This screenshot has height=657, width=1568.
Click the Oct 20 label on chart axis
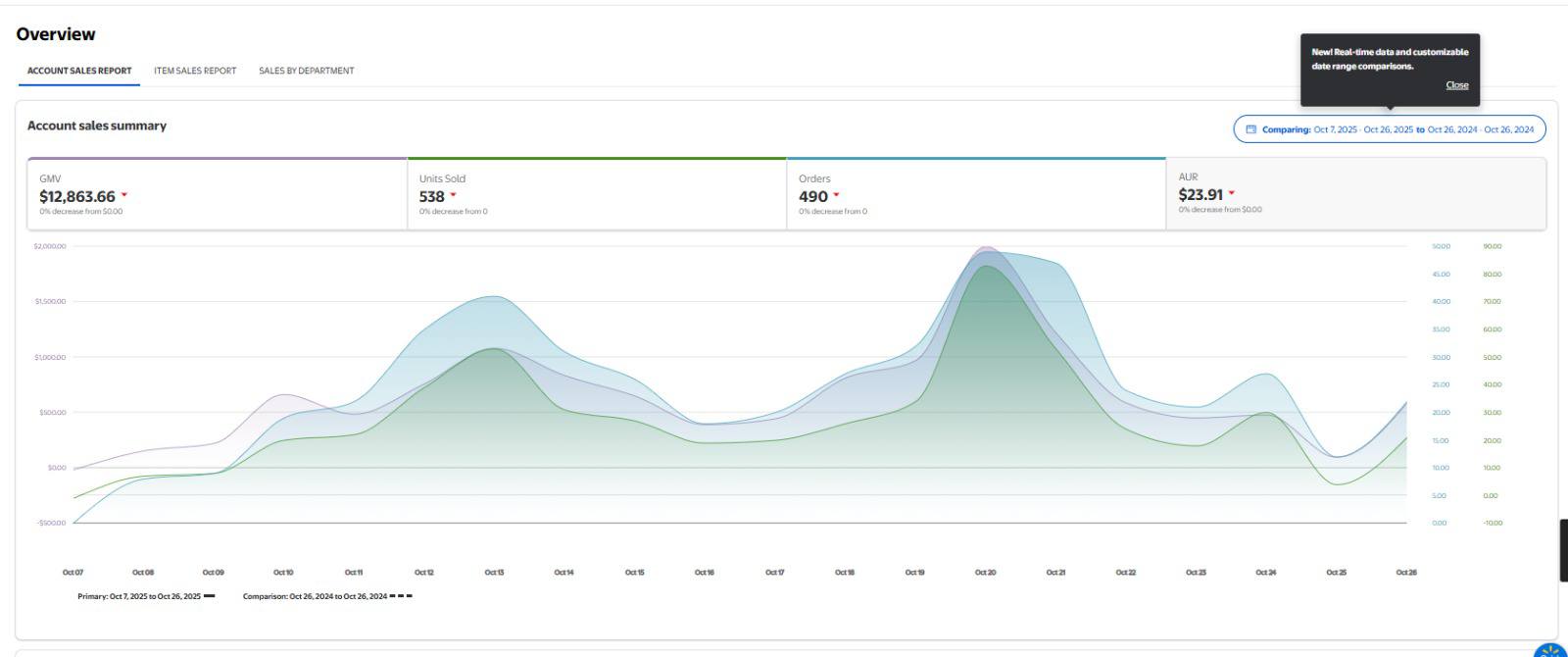(x=985, y=573)
